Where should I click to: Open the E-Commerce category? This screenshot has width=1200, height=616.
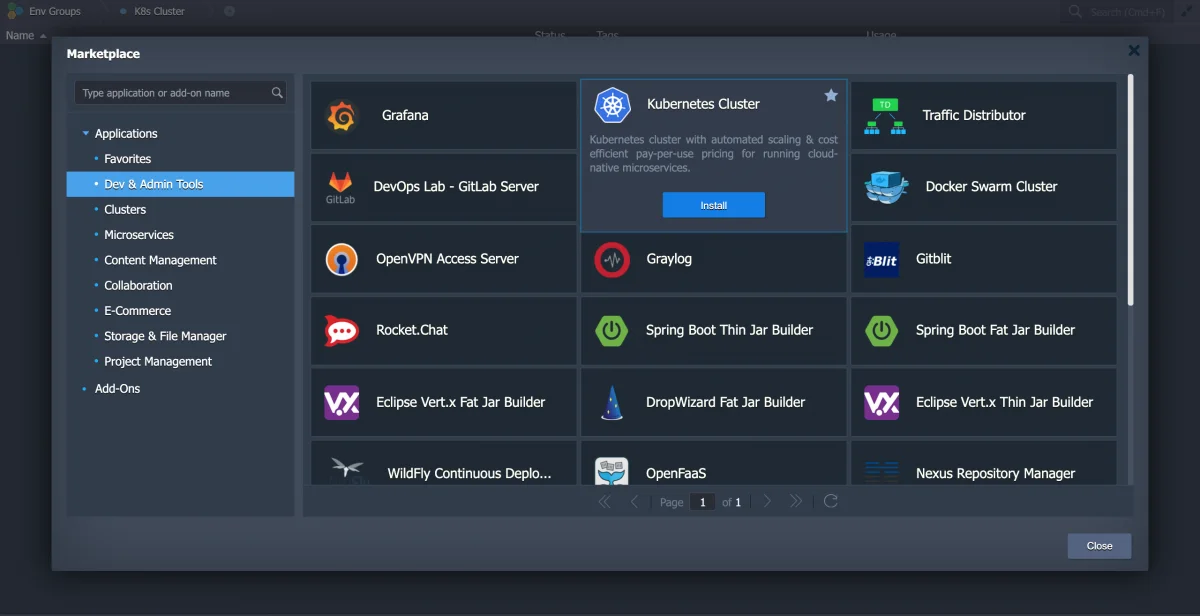click(137, 311)
